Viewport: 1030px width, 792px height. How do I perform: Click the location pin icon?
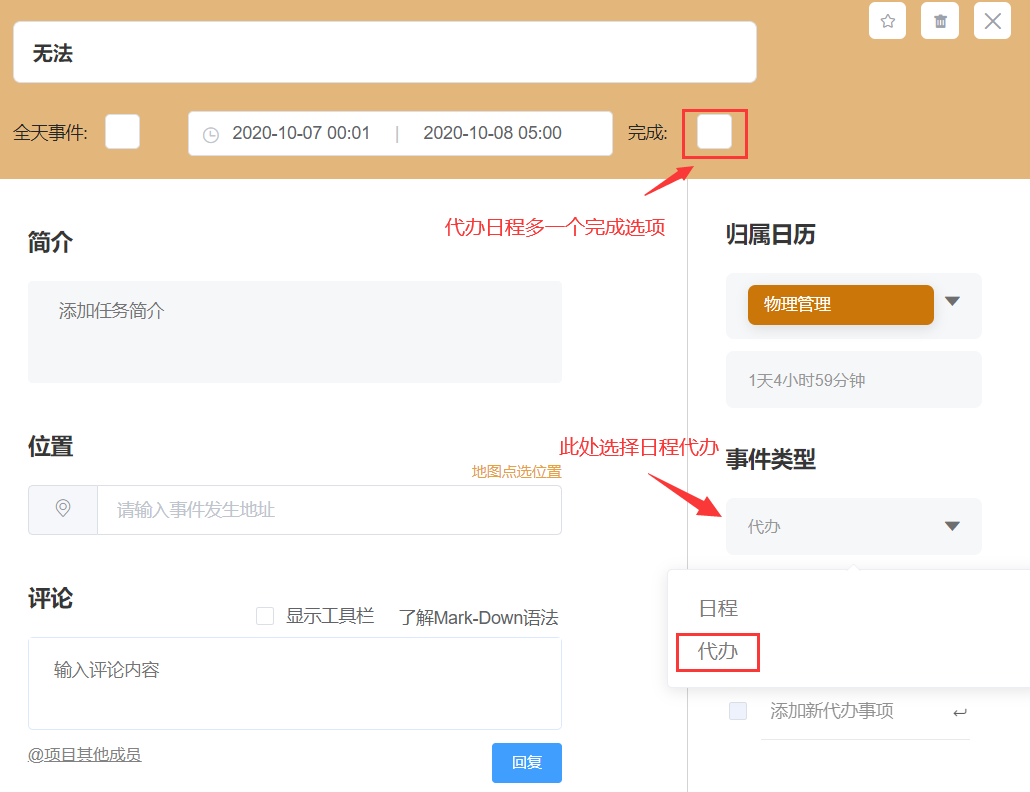coord(63,509)
